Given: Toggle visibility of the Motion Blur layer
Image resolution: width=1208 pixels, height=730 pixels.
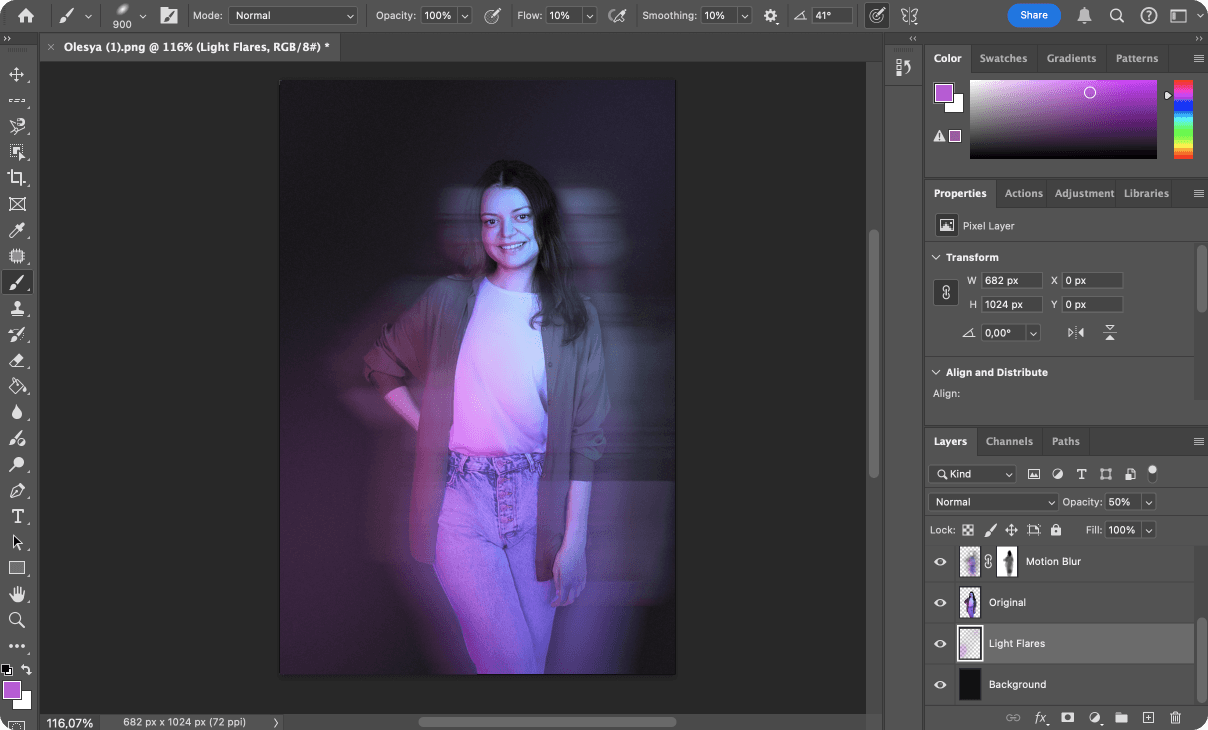Looking at the screenshot, I should 939,561.
